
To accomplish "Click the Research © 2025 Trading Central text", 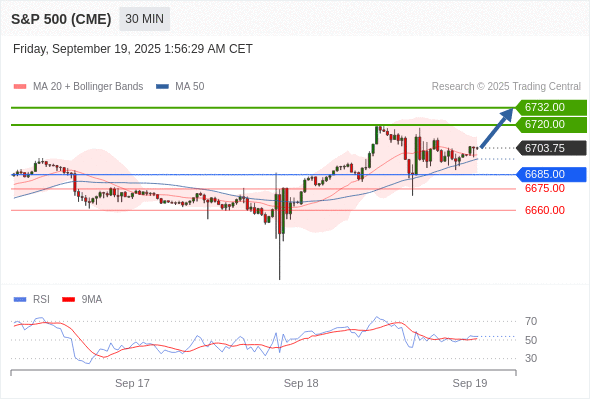I will point(506,87).
